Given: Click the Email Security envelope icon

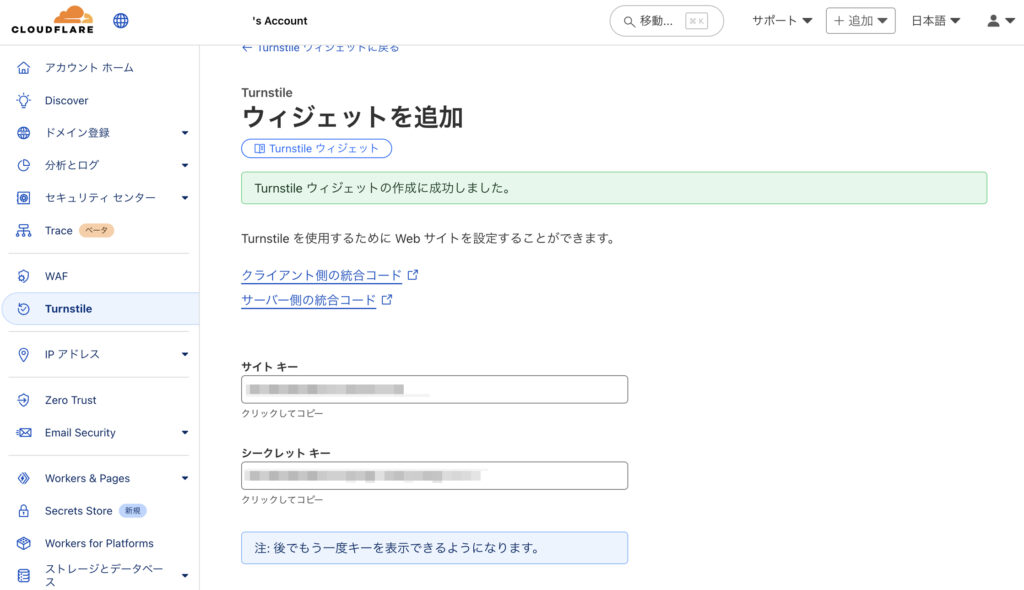Looking at the screenshot, I should 24,433.
